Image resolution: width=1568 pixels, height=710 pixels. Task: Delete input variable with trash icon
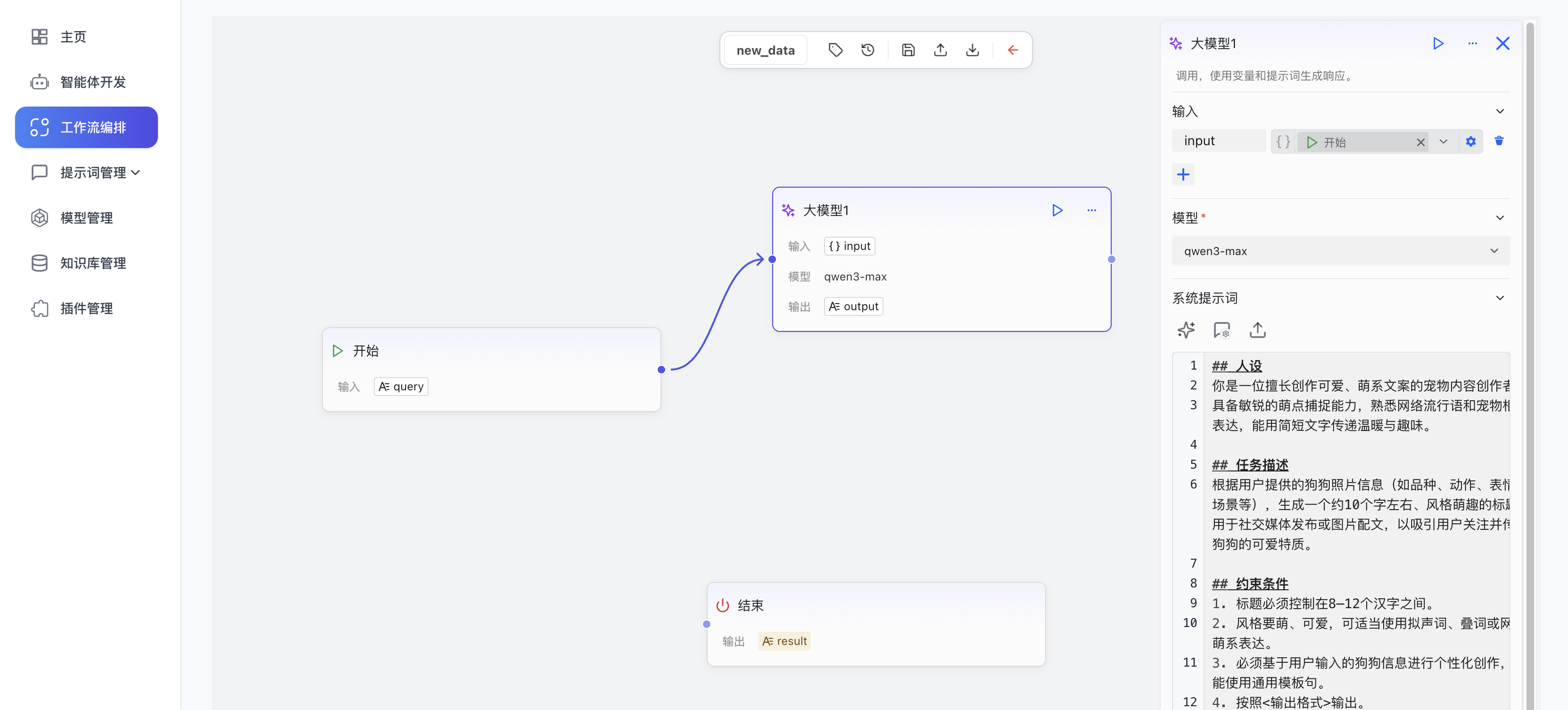pyautogui.click(x=1499, y=141)
